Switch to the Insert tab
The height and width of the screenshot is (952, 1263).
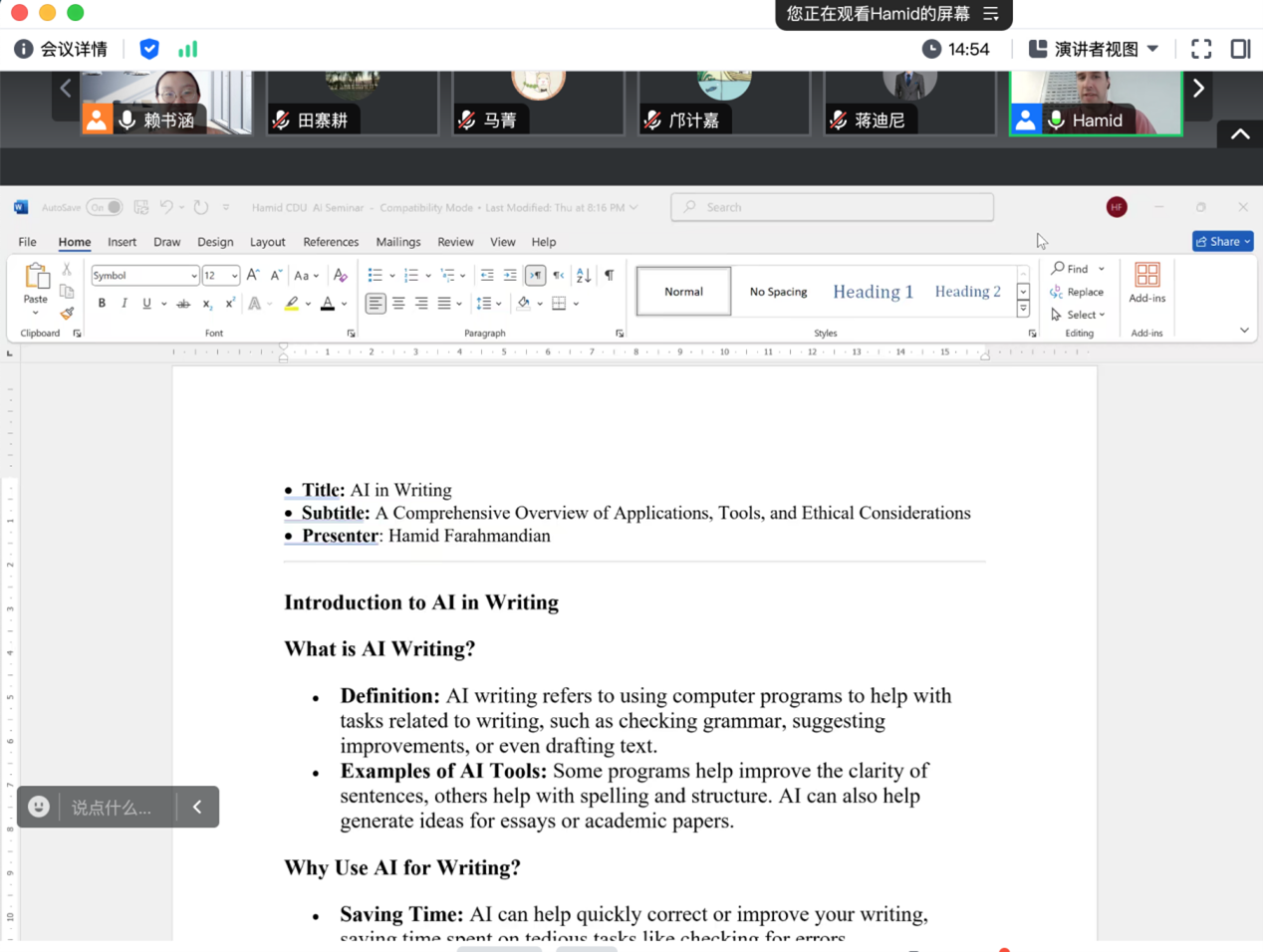coord(122,242)
